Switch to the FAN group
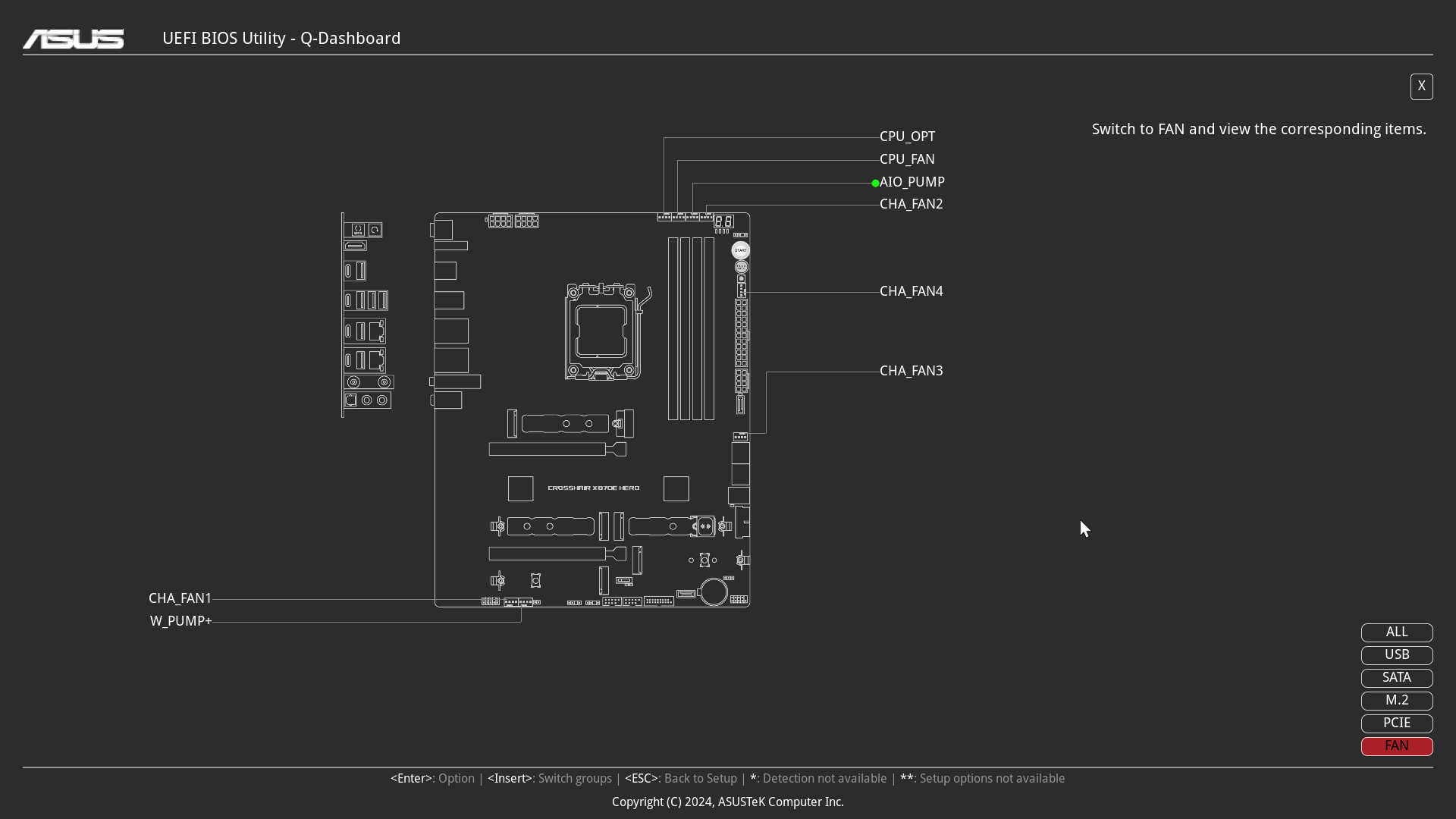The image size is (1456, 819). [x=1397, y=746]
